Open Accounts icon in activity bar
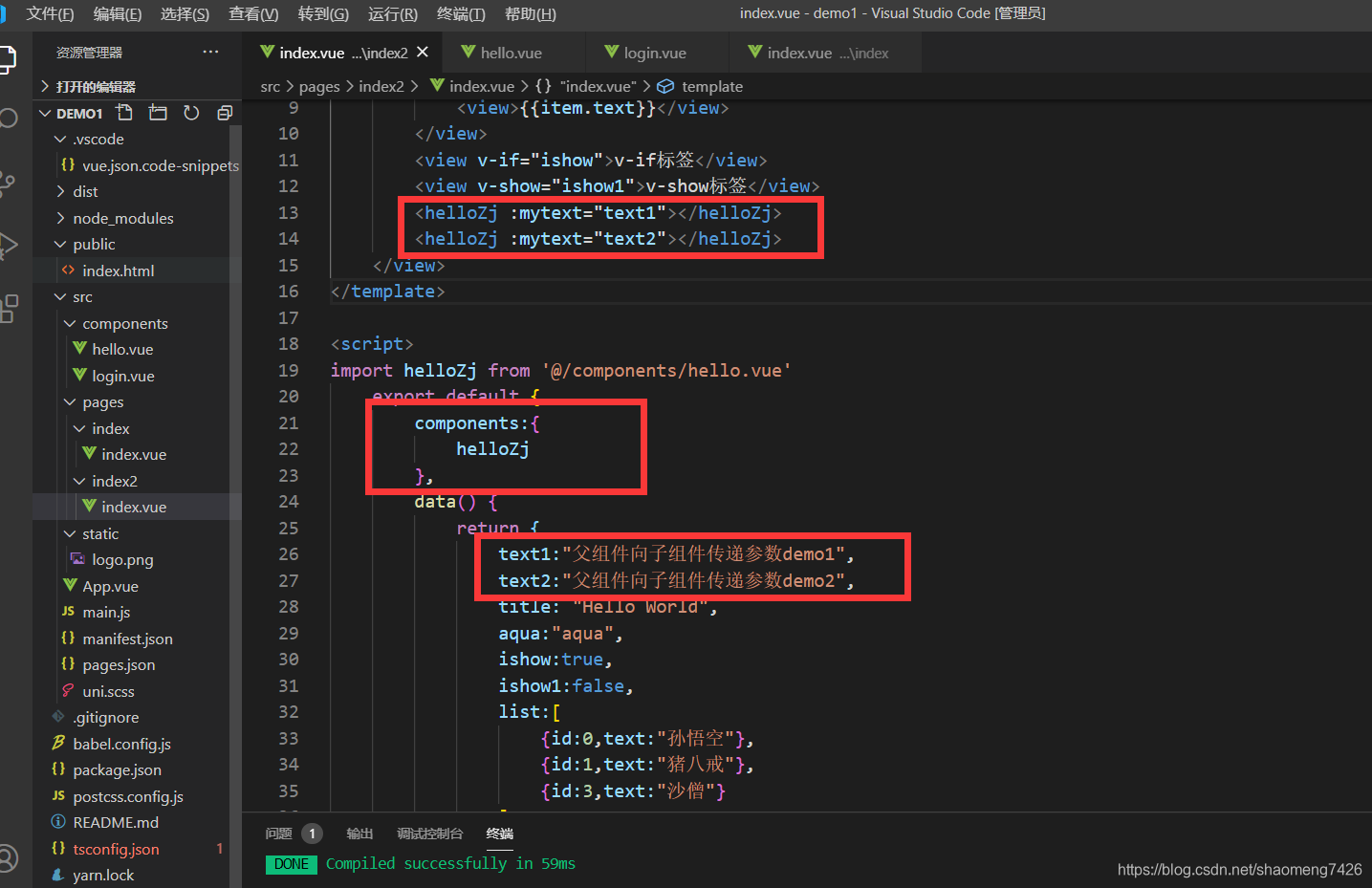Image resolution: width=1372 pixels, height=888 pixels. [x=8, y=857]
